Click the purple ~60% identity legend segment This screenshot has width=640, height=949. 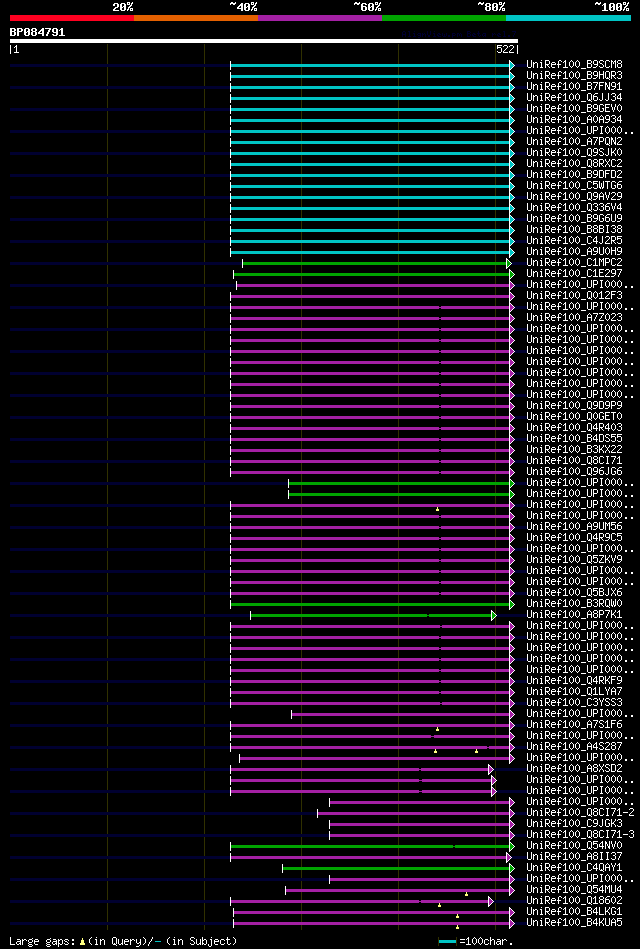[320, 18]
